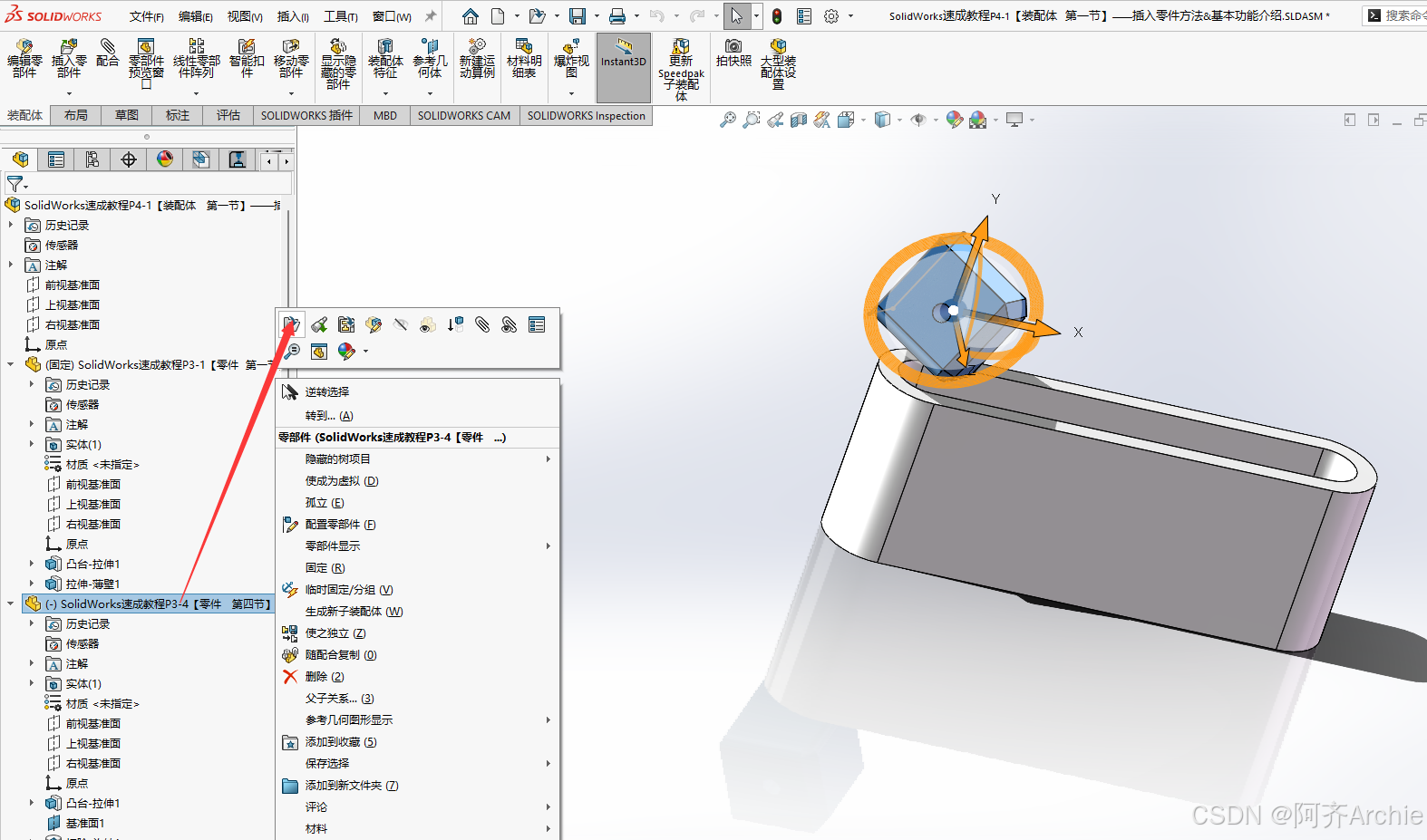Open the 零部件显示 submenu
1427x840 pixels.
418,546
